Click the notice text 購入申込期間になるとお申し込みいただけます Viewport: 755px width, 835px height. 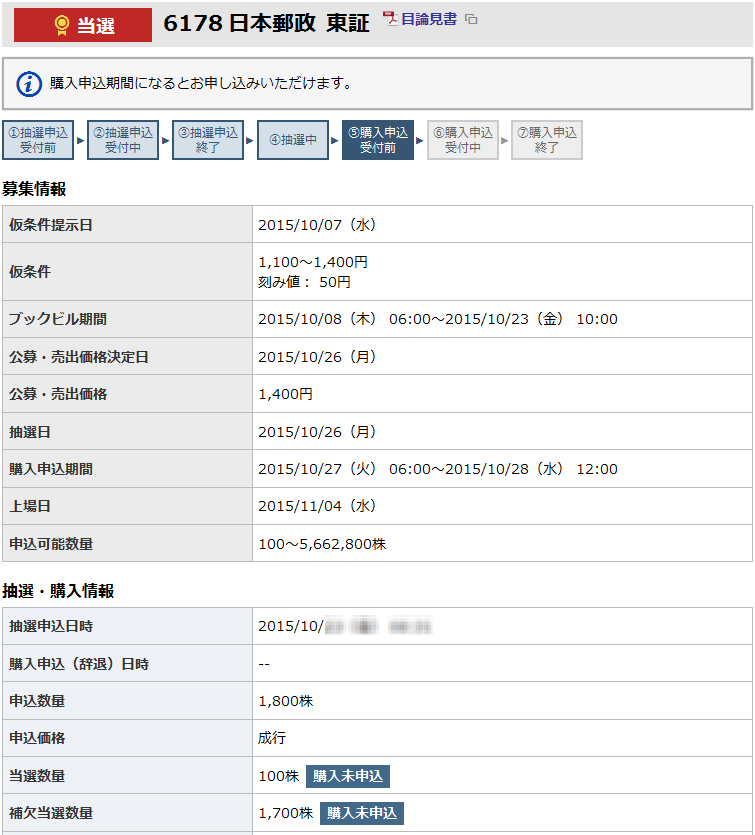coord(200,84)
